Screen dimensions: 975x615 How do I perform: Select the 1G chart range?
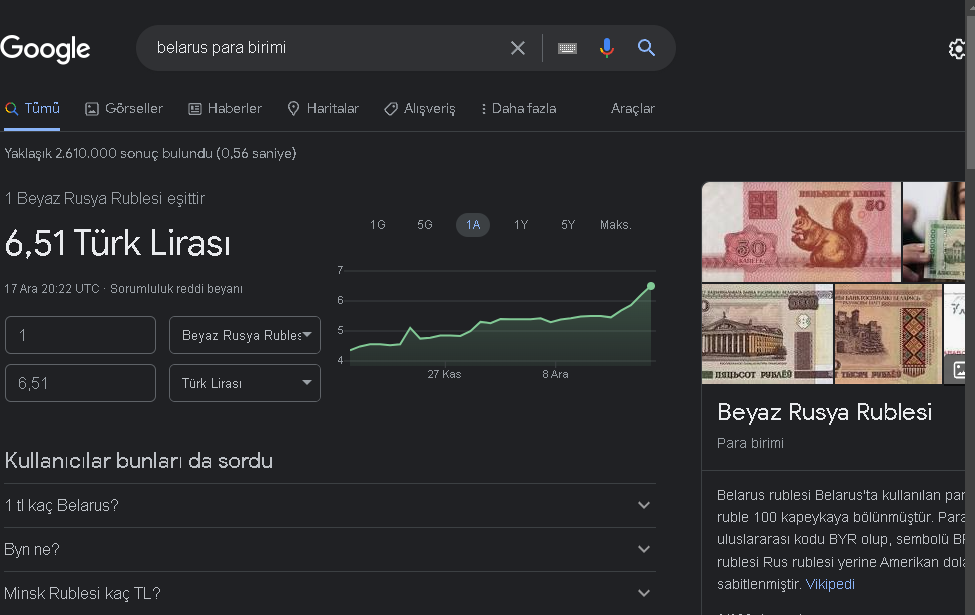377,225
